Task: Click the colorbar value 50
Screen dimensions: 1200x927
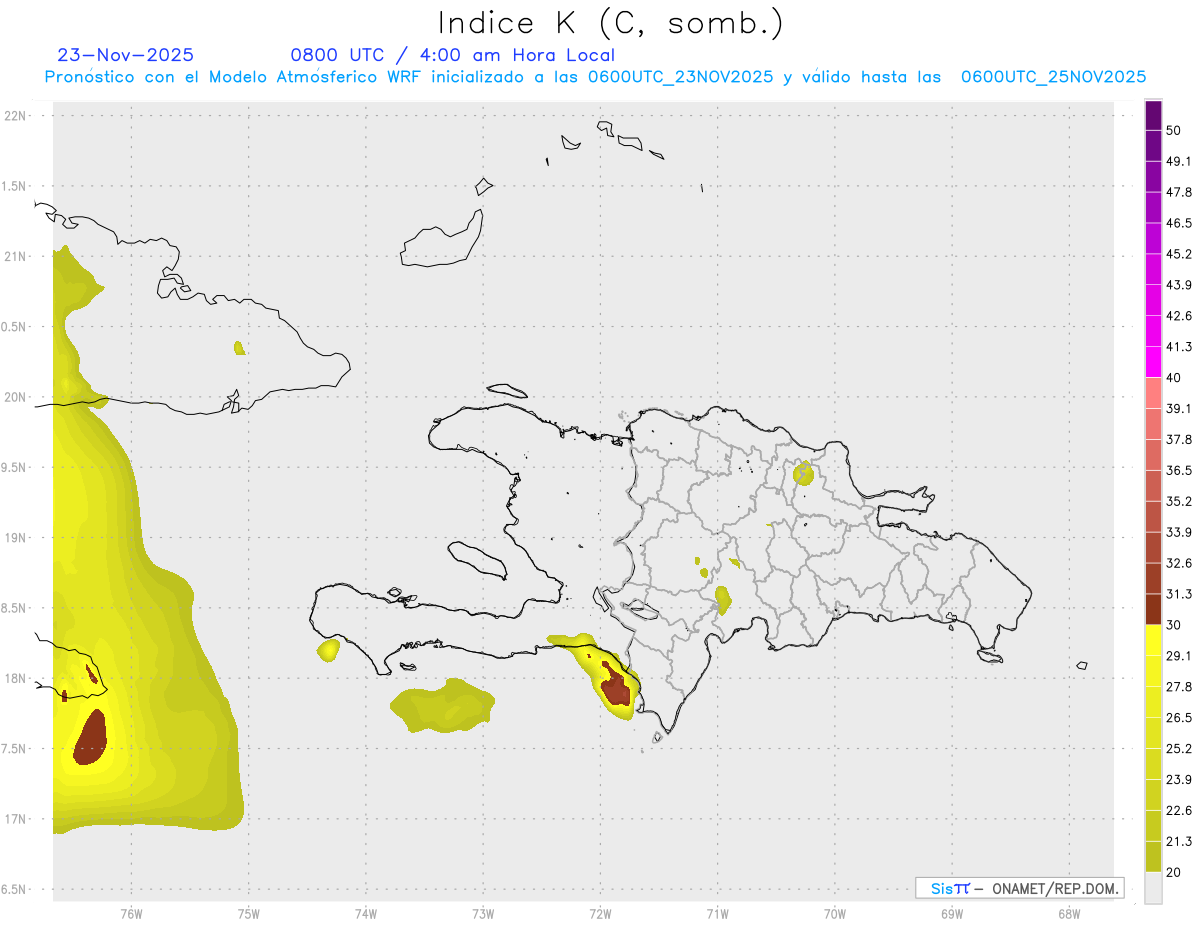Action: coord(1174,130)
